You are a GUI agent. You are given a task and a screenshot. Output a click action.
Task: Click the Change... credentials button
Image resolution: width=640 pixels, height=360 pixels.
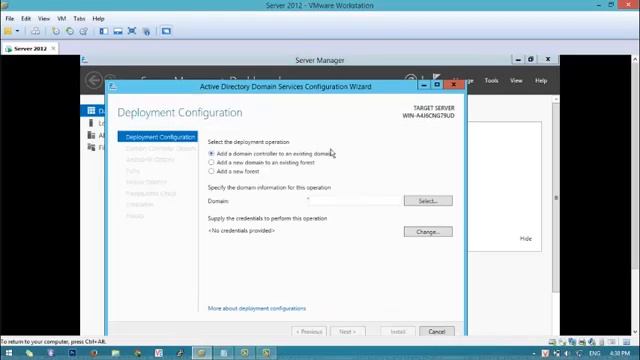[428, 232]
